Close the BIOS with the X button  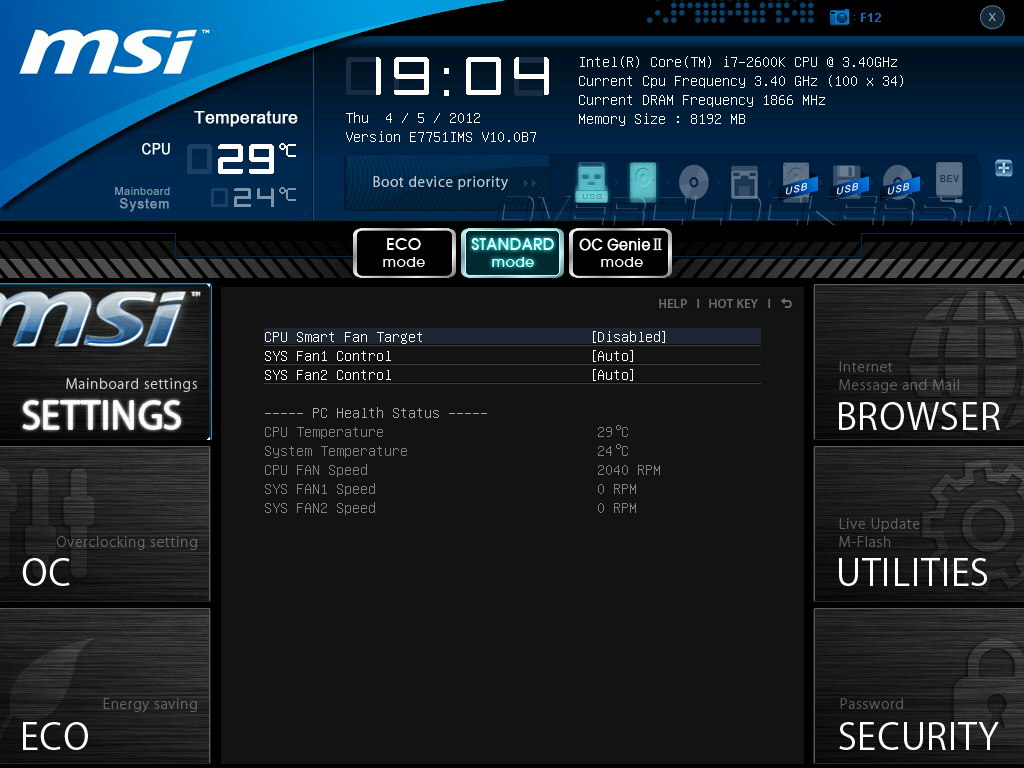[x=992, y=17]
